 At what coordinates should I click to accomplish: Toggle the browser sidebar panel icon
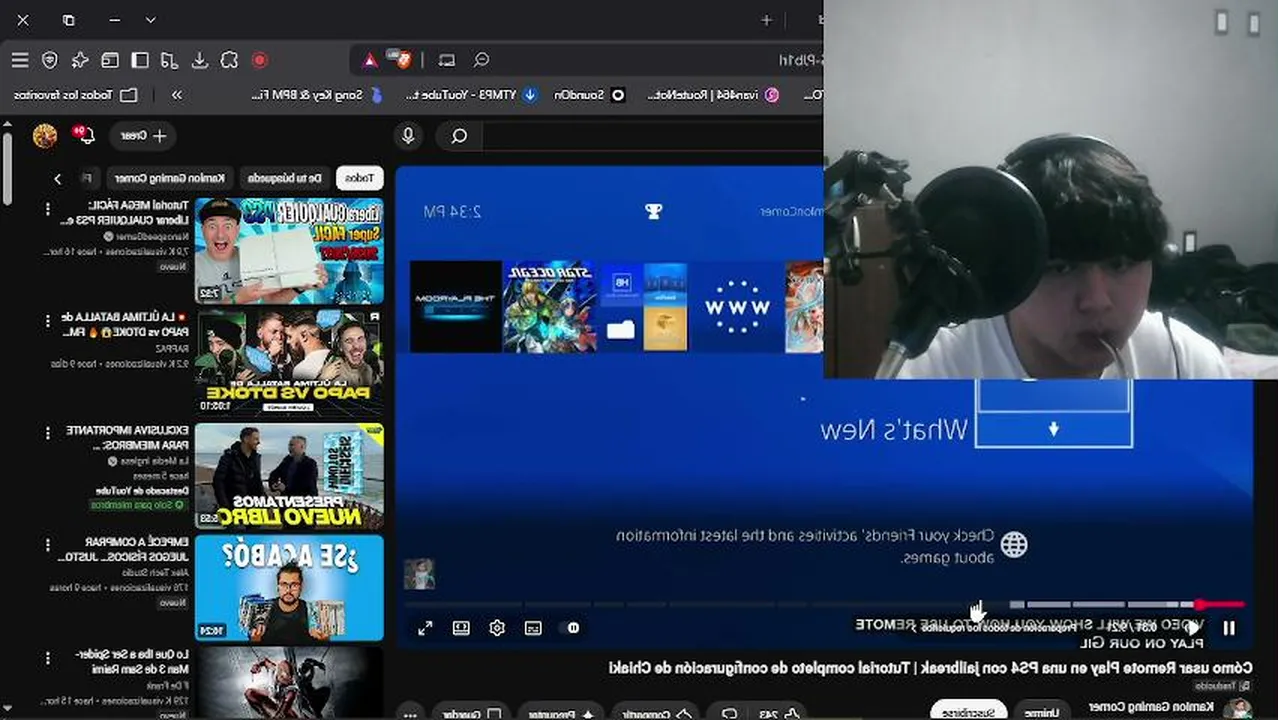tap(140, 60)
